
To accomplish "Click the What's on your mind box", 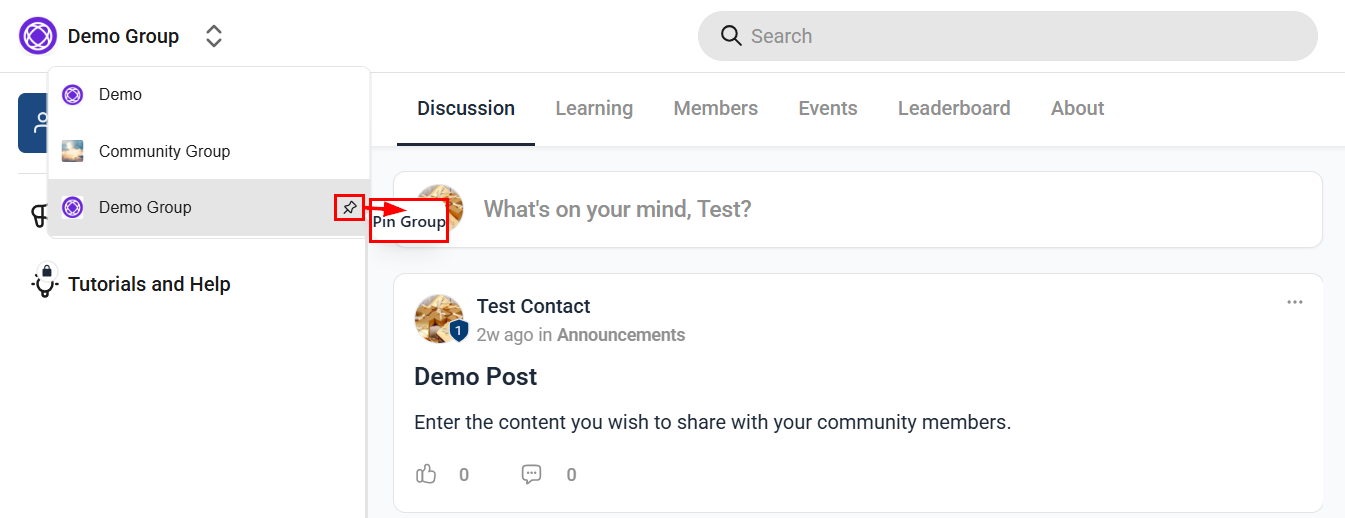I will click(x=858, y=209).
